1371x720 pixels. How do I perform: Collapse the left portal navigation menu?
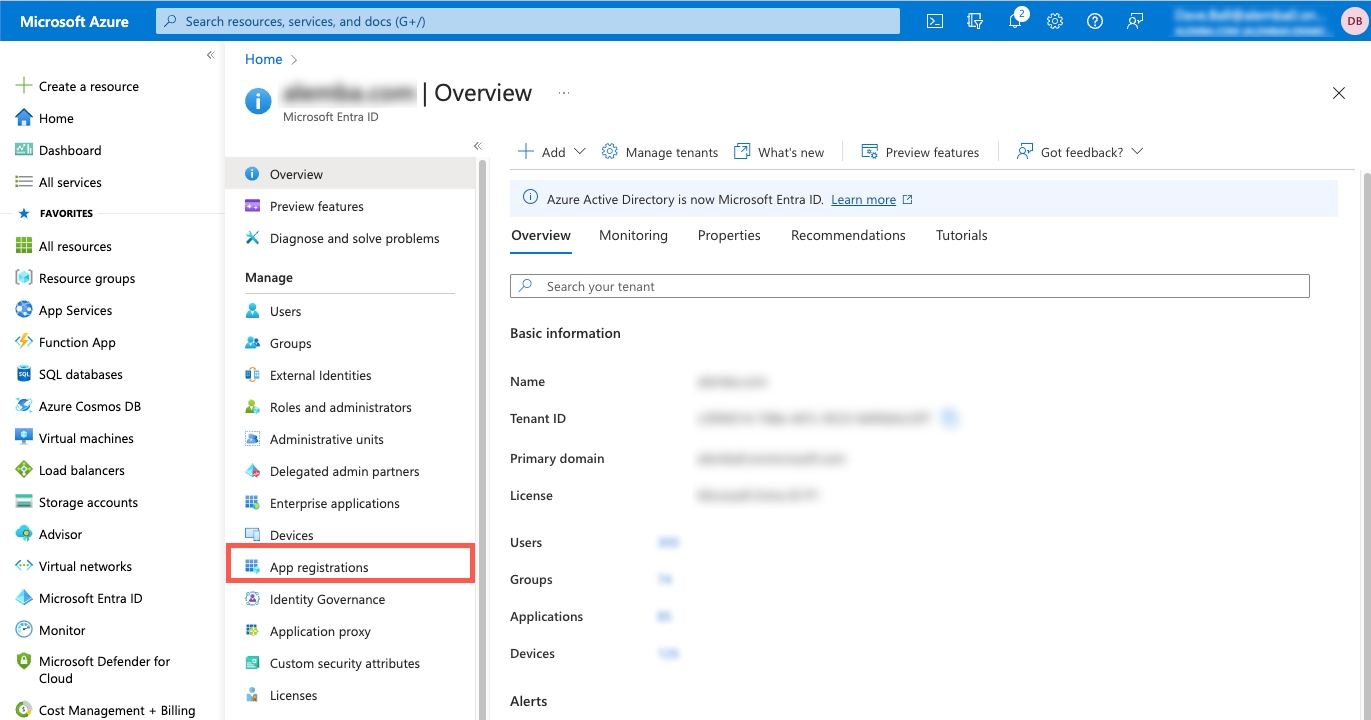[210, 55]
